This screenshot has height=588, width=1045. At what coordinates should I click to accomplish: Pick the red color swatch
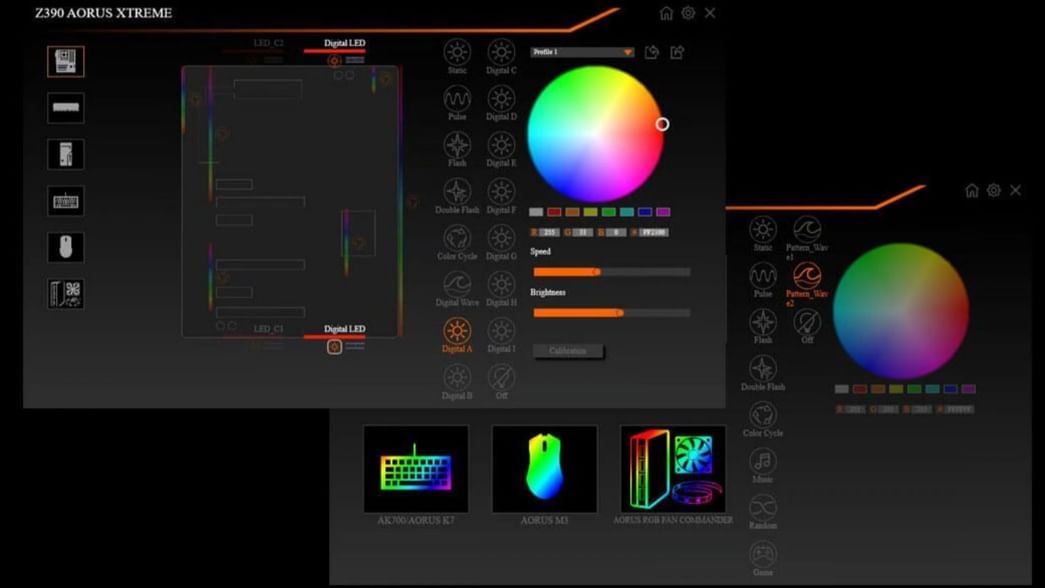click(557, 211)
